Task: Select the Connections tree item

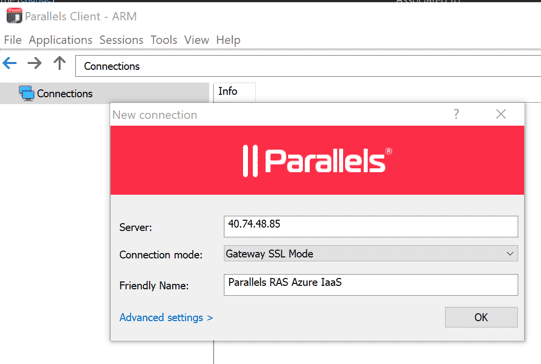Action: pos(104,93)
